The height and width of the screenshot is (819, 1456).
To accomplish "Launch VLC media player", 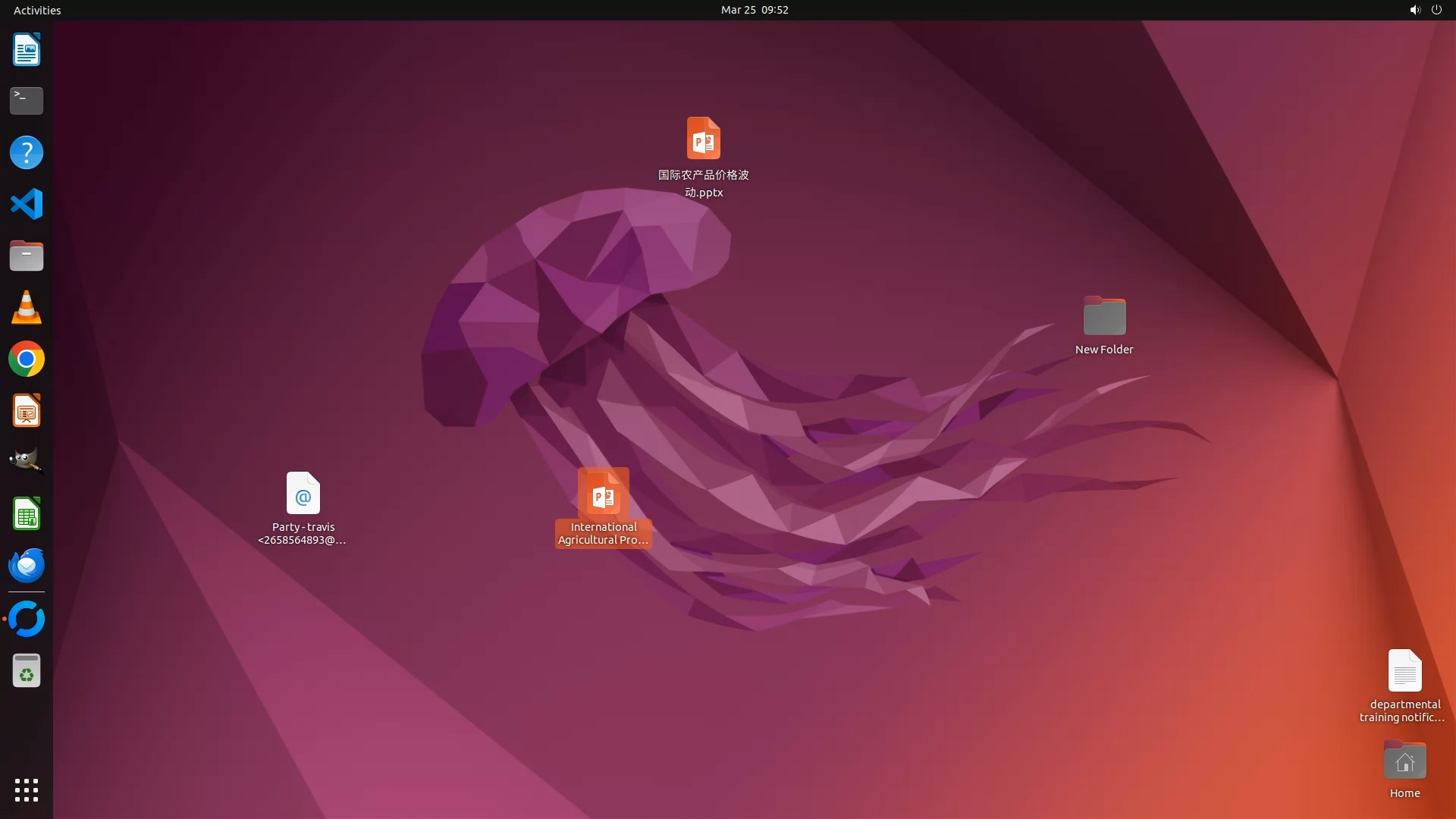I will point(27,307).
